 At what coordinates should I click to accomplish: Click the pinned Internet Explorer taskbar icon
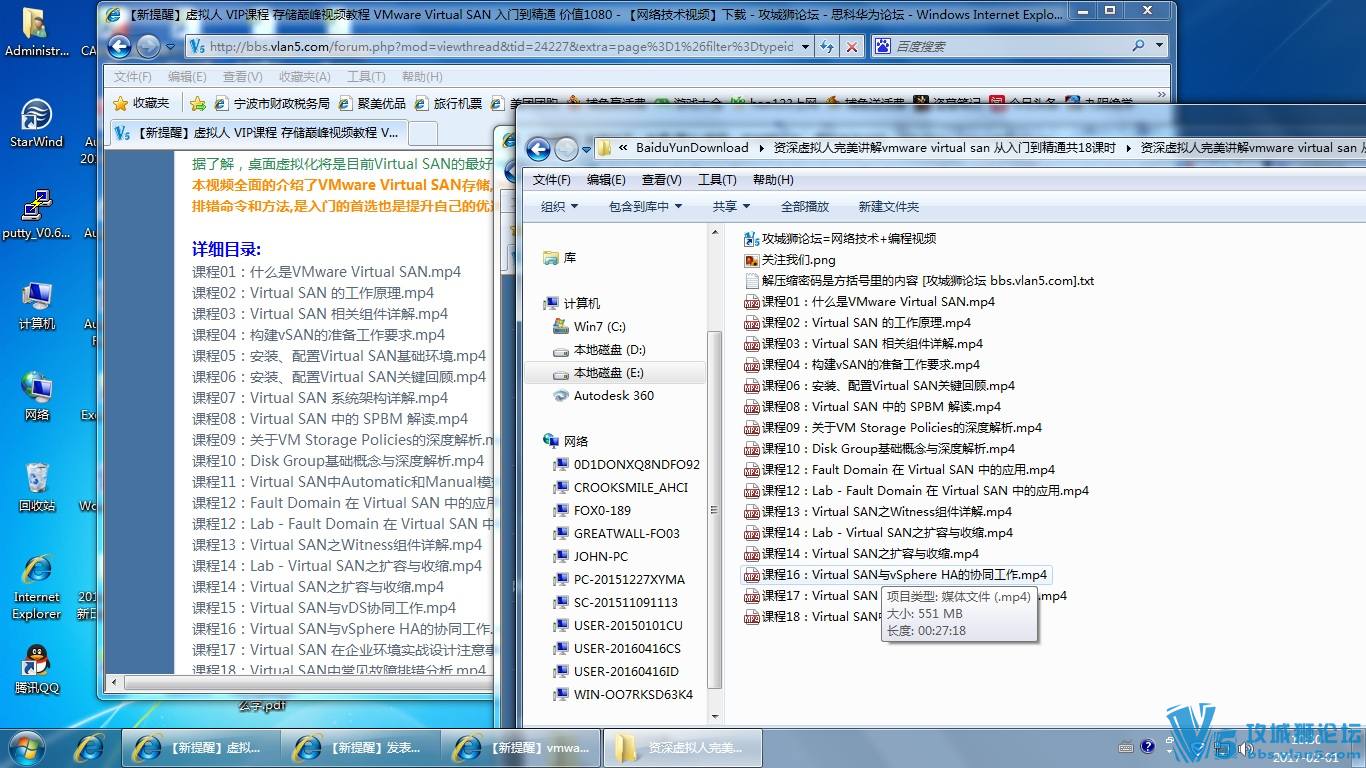[90, 747]
